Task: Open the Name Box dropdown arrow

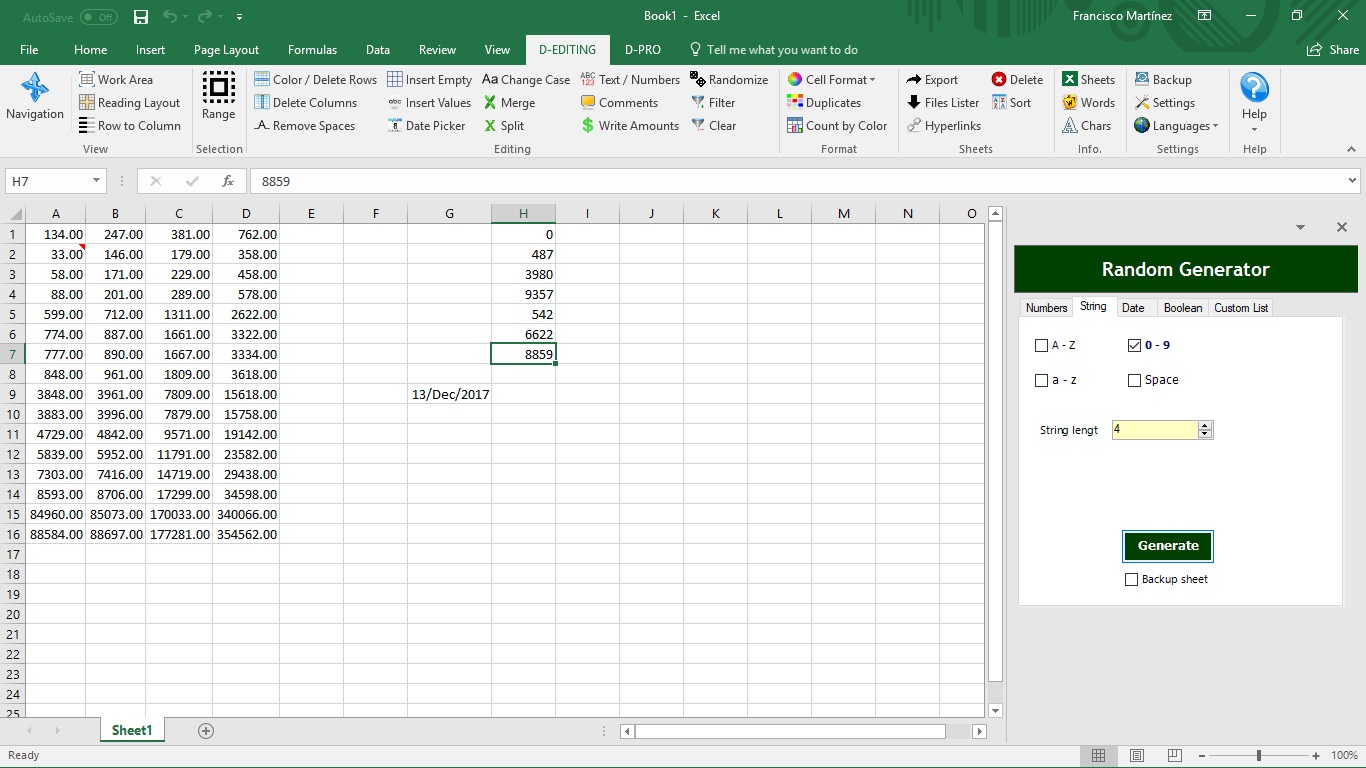Action: (x=97, y=181)
